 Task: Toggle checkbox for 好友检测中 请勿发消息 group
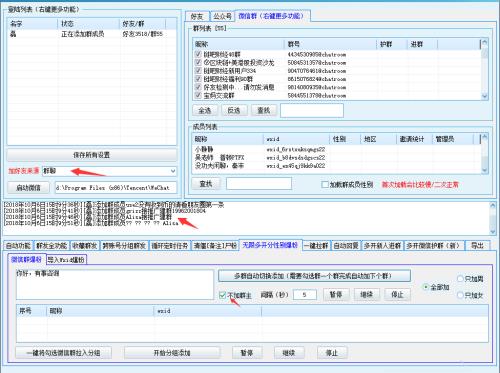pyautogui.click(x=198, y=87)
